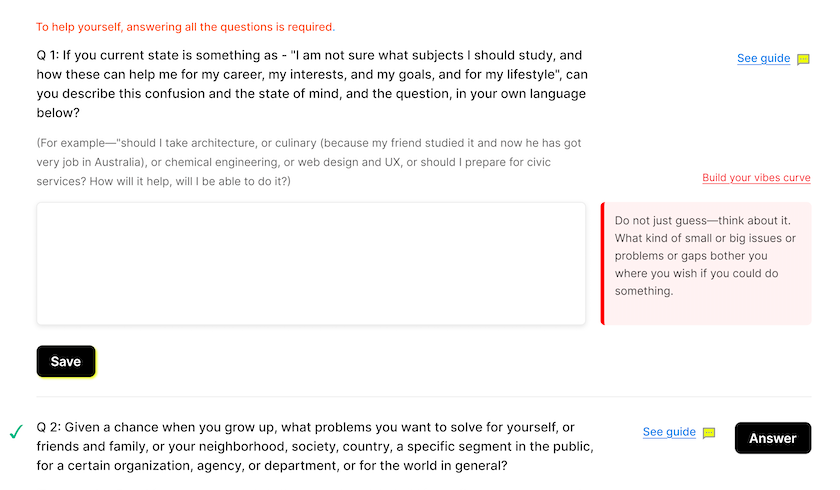Viewport: 840px width, 490px height.
Task: Open the See guide link for Q2
Action: tap(669, 432)
